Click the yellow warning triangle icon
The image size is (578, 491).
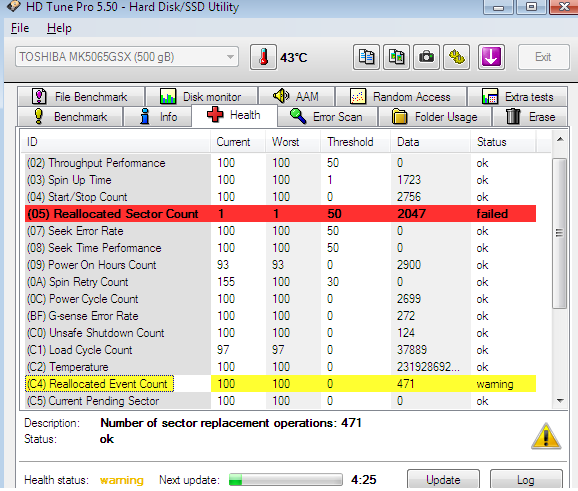(x=546, y=436)
